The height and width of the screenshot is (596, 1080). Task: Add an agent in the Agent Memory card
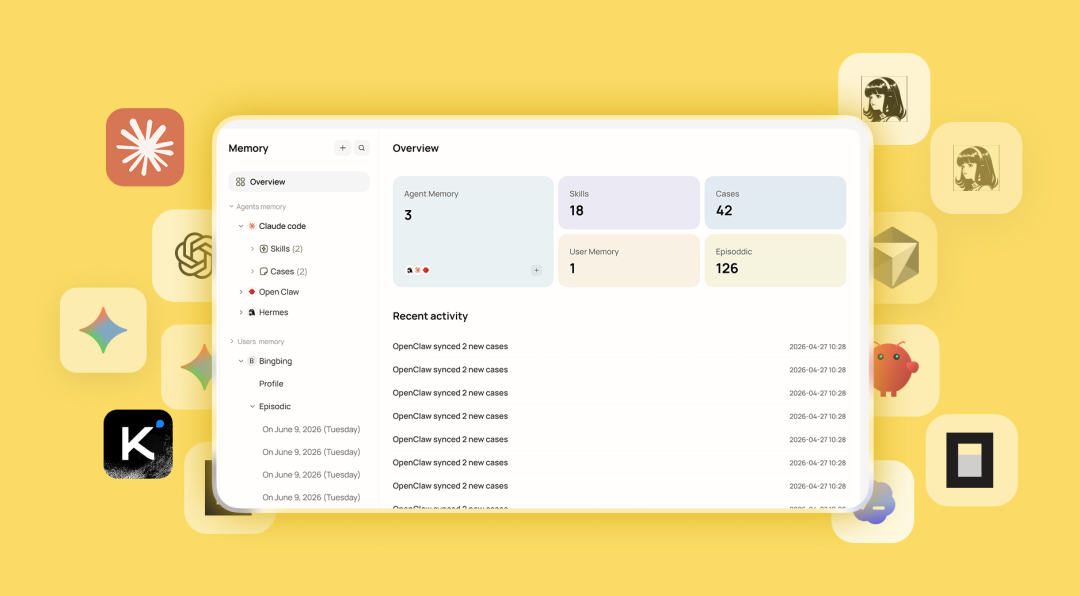[537, 271]
